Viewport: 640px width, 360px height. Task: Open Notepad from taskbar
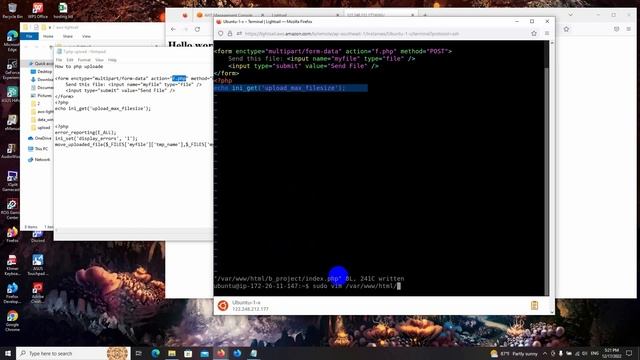pos(253,353)
